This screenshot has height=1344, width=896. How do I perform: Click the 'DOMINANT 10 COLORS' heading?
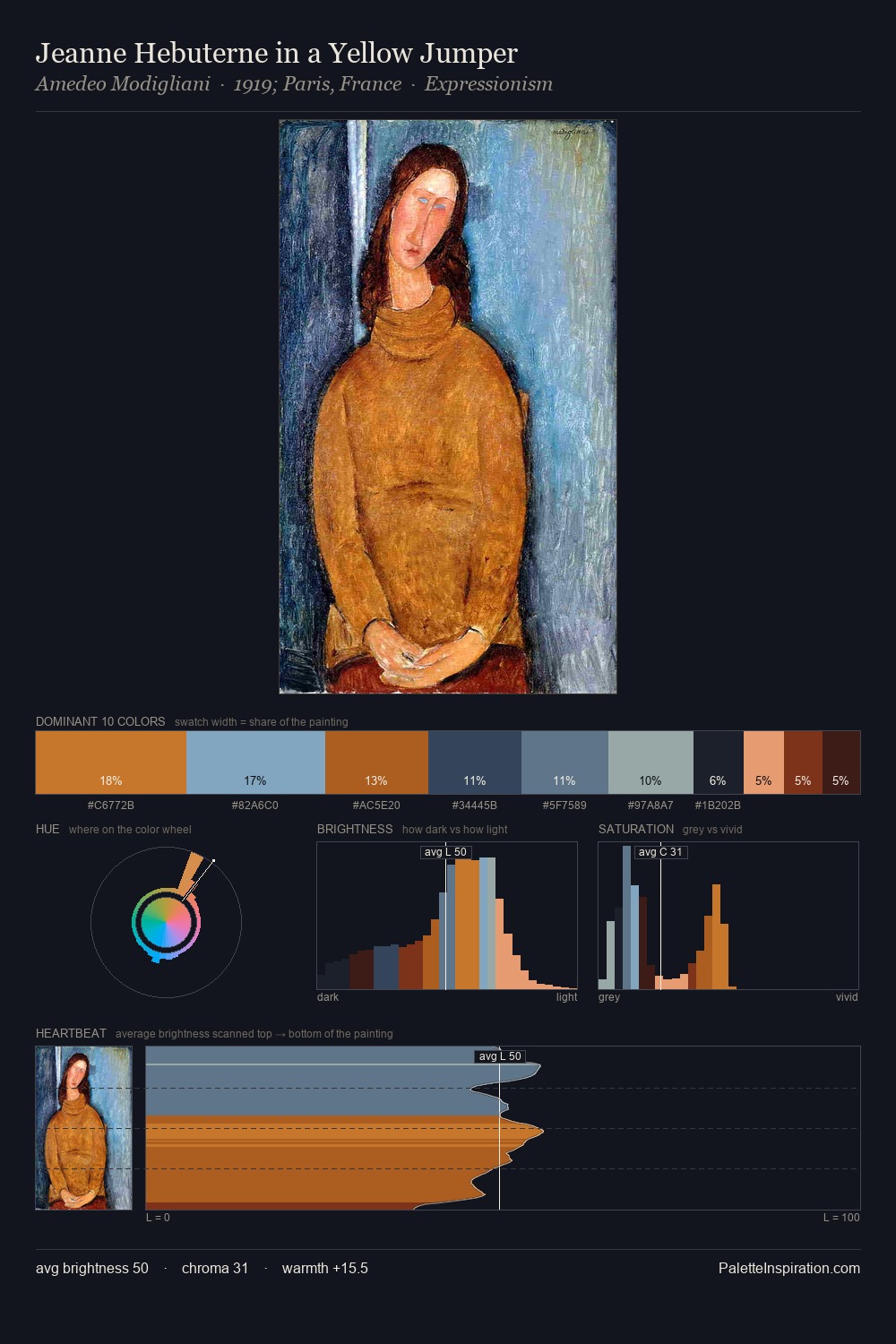pyautogui.click(x=100, y=721)
